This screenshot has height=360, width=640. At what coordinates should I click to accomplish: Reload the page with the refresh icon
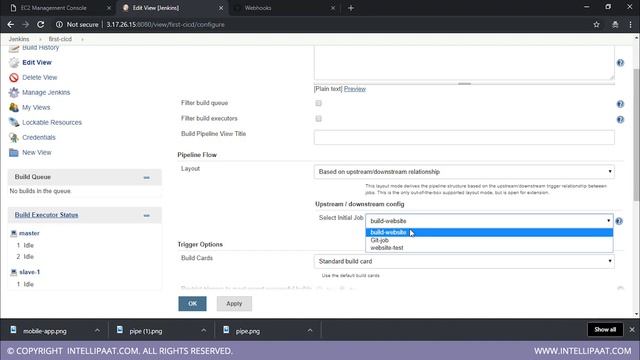40,24
